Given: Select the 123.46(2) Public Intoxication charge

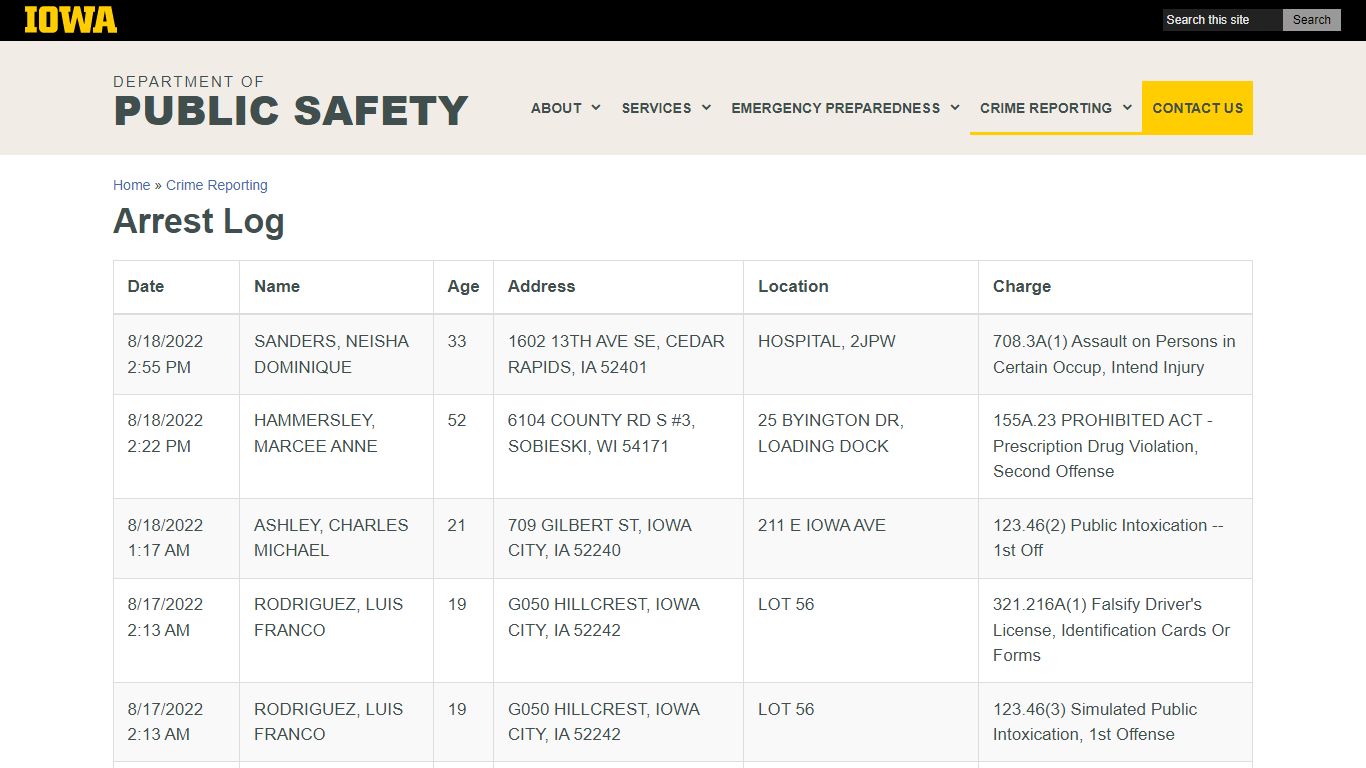Looking at the screenshot, I should point(1108,538).
